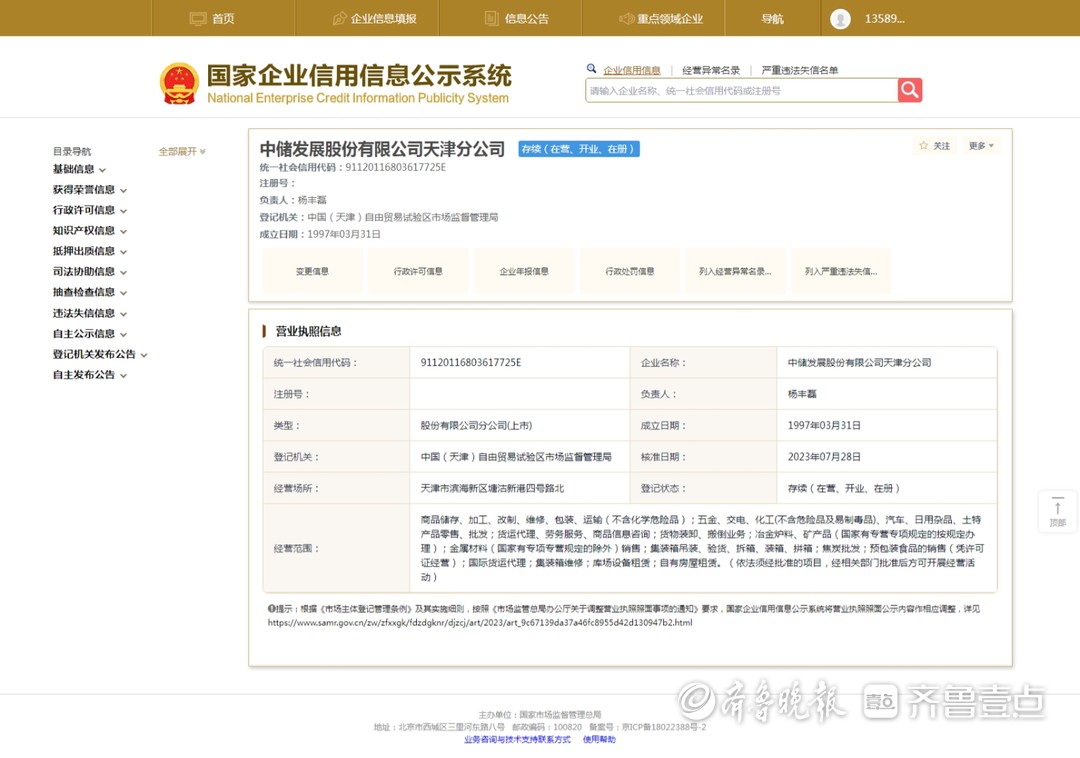The width and height of the screenshot is (1080, 758).
Task: Click the star icon beside 关注
Action: pos(924,145)
